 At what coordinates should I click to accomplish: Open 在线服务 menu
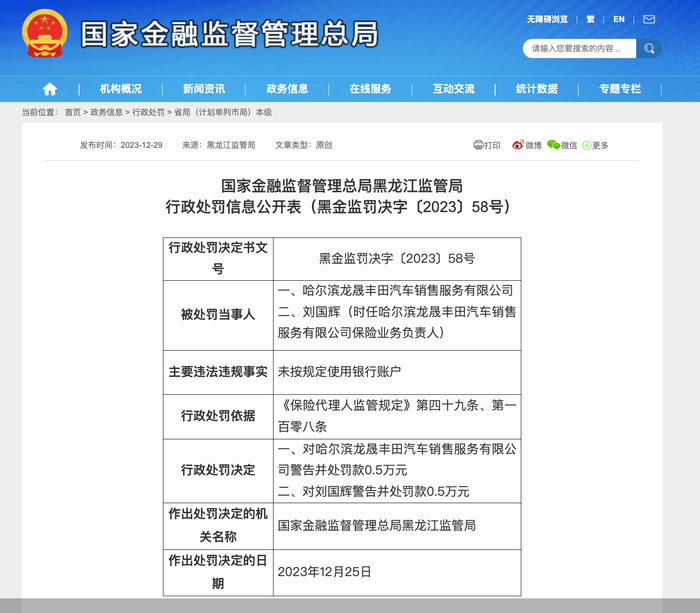tap(370, 89)
